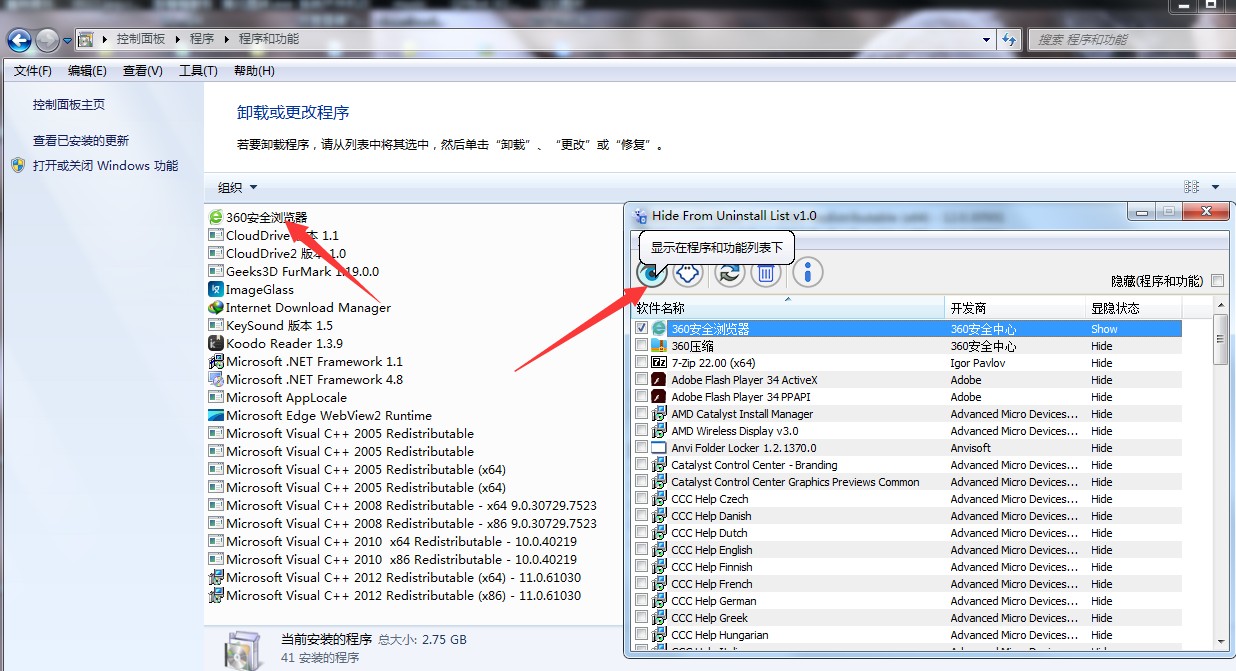
Task: Click the Microsoft .NET Framework 1.1 icon
Action: tap(215, 361)
